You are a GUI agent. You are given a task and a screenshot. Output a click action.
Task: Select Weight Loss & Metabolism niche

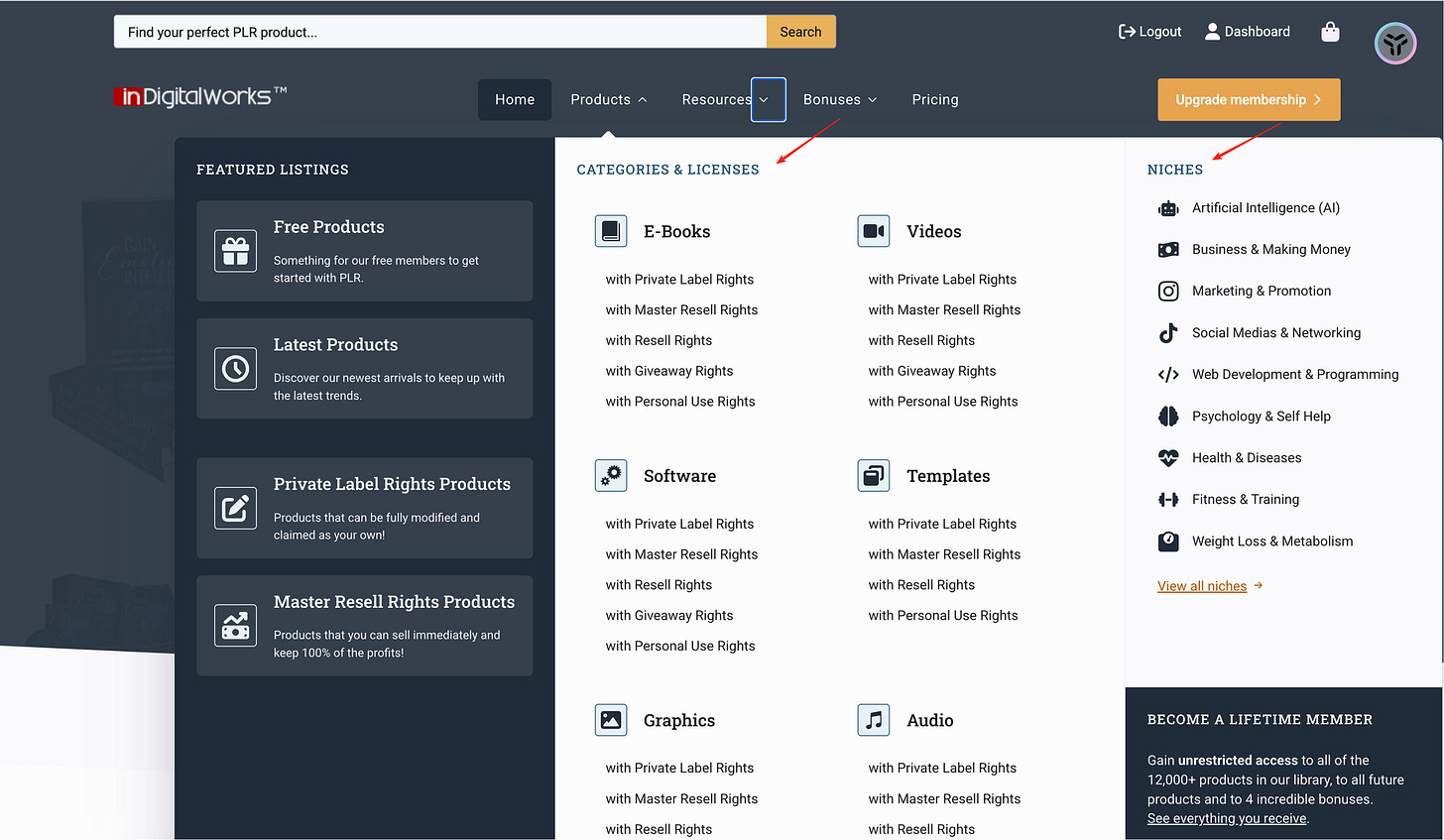pos(1272,541)
